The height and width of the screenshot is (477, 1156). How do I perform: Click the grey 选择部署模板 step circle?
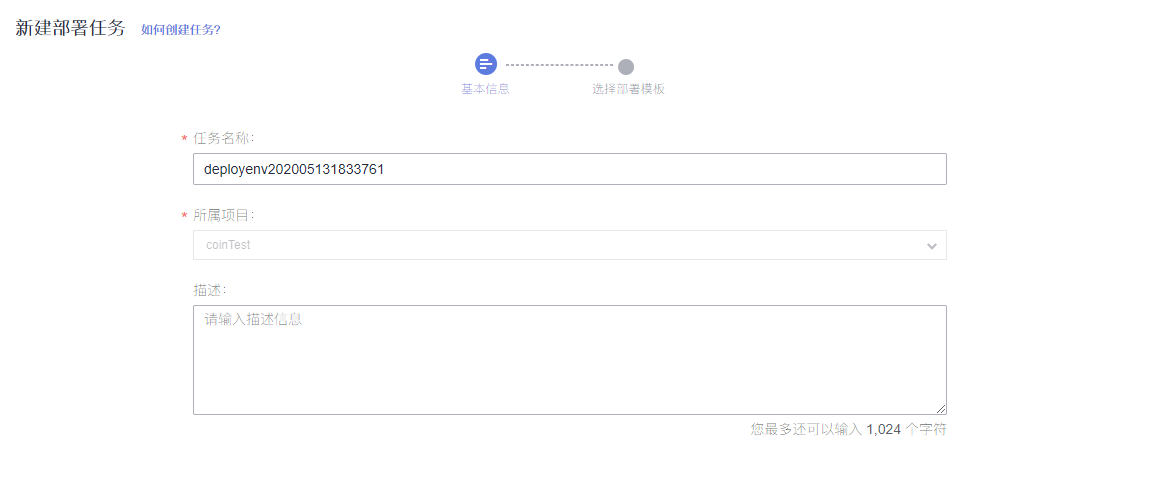626,67
